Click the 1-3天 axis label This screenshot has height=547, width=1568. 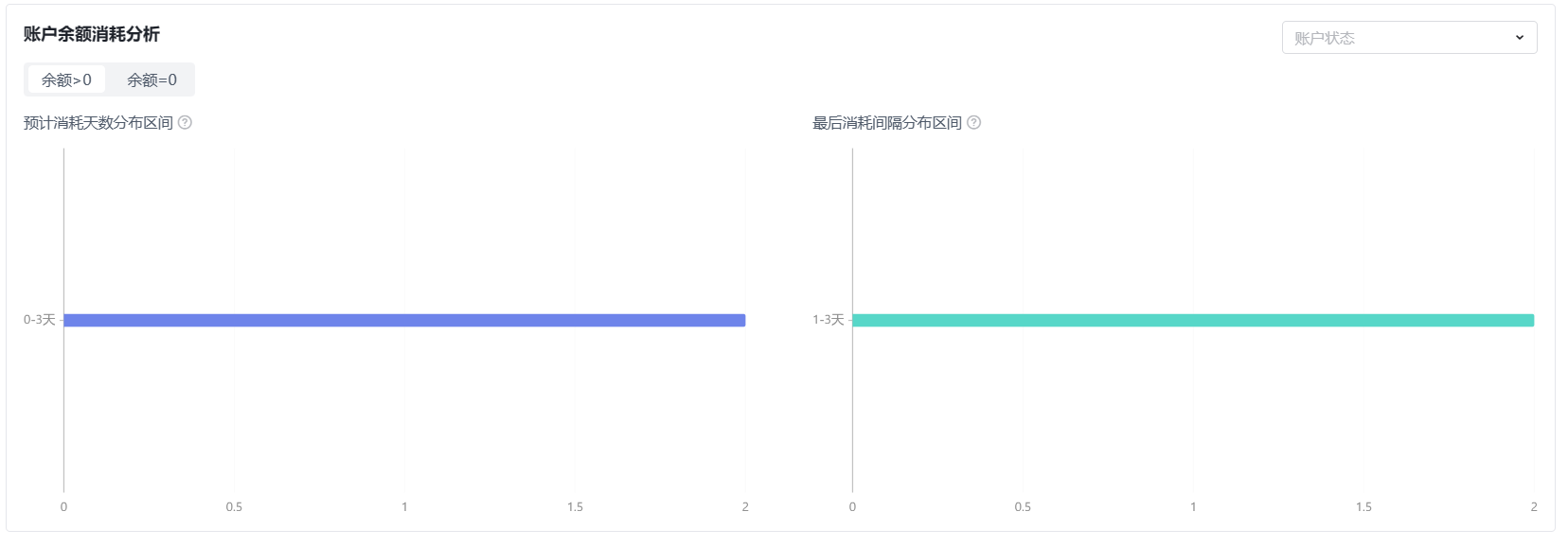[828, 320]
